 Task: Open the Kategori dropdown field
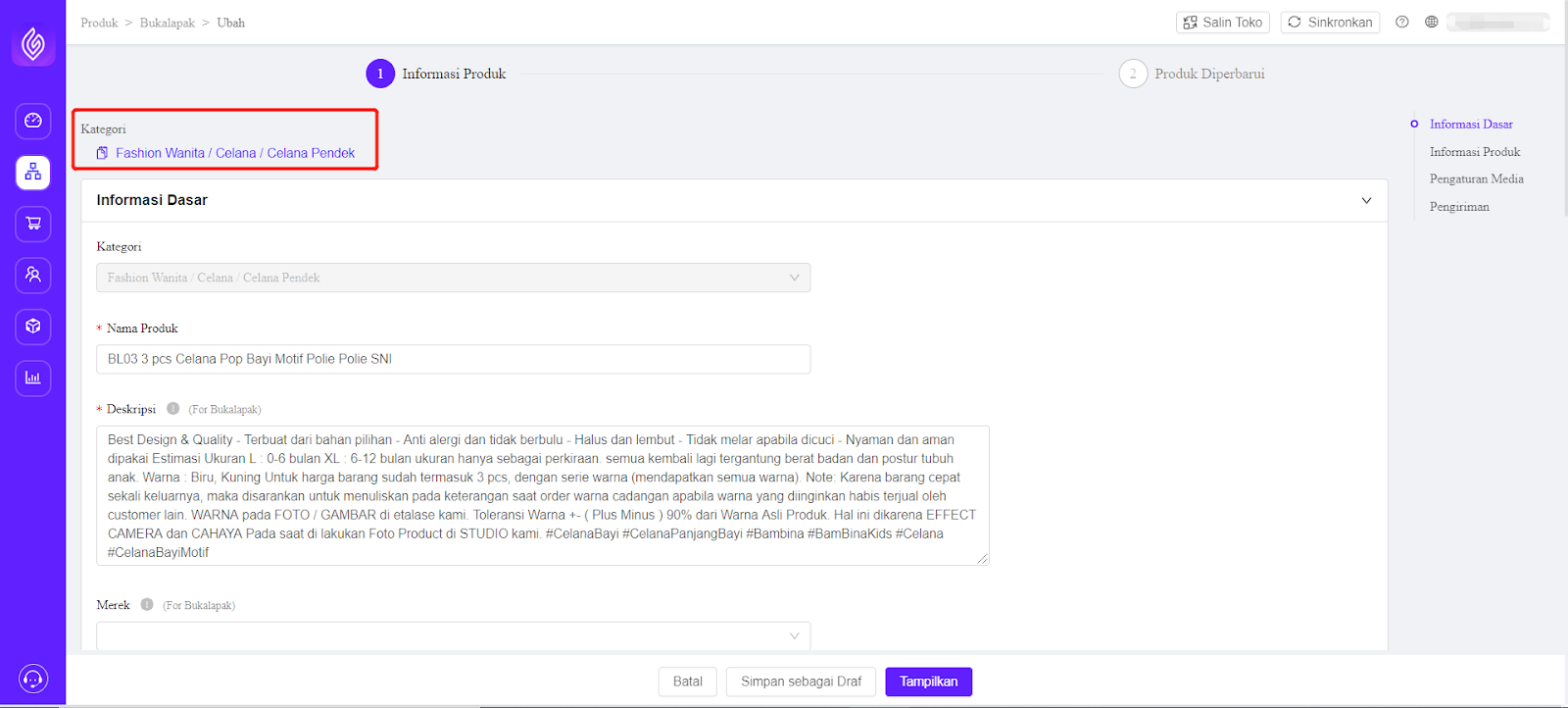[x=453, y=278]
